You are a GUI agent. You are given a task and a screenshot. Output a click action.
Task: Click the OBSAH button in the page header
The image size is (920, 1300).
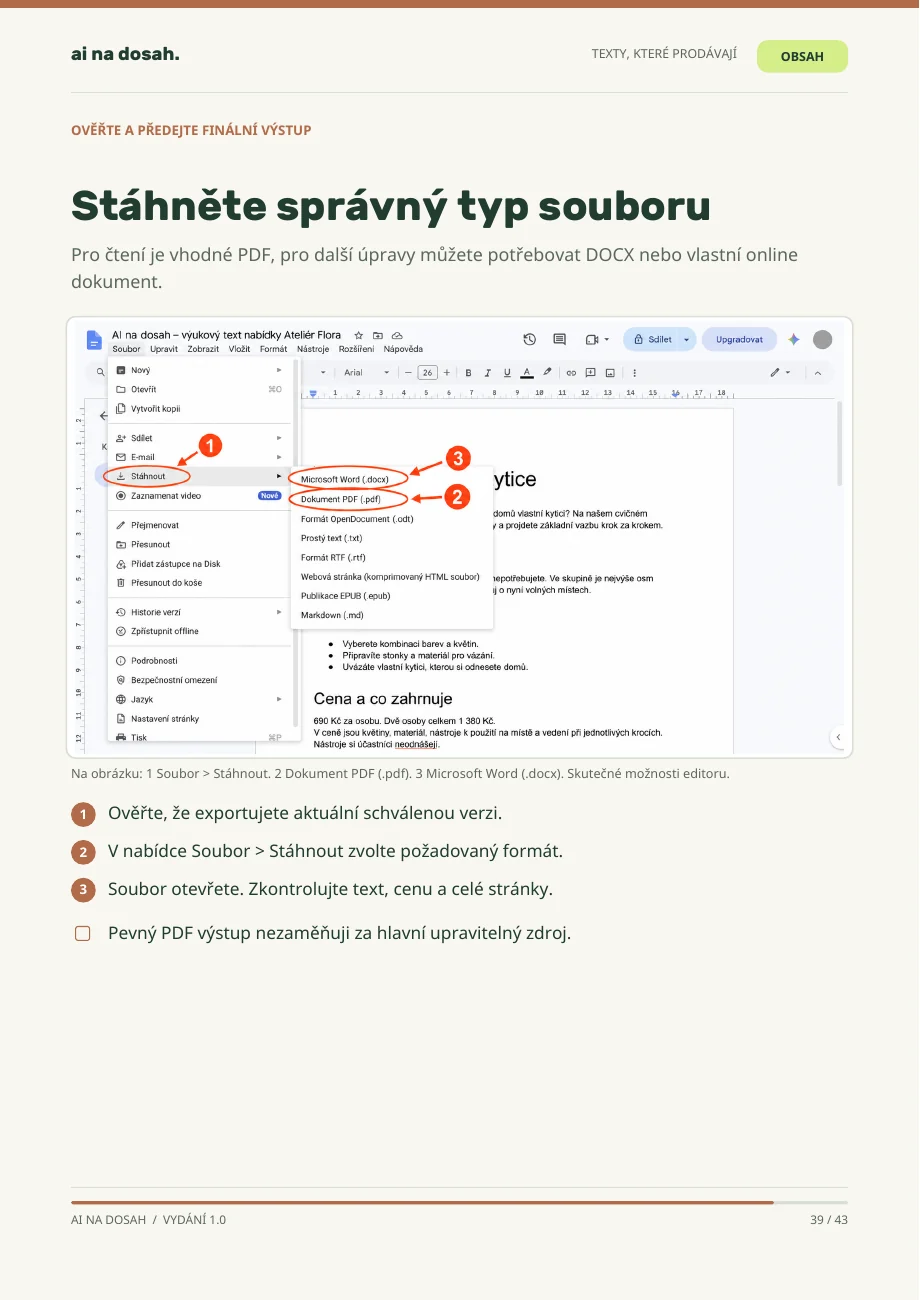click(802, 56)
